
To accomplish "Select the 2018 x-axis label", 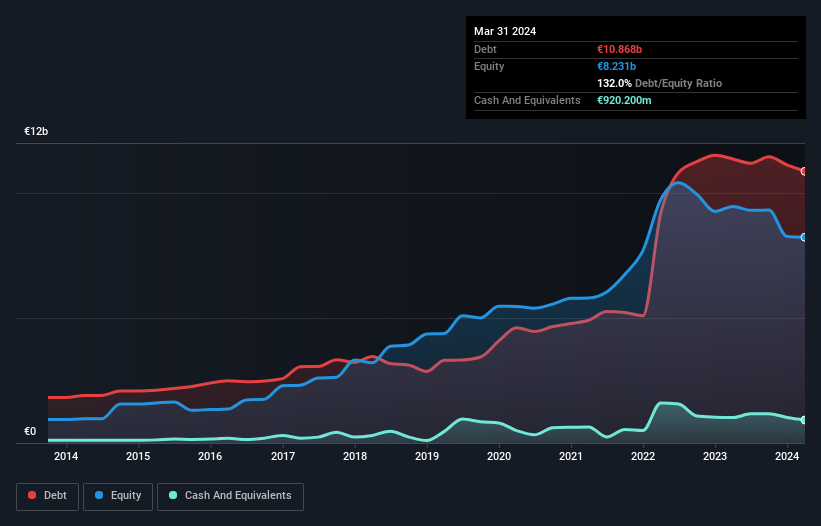I will click(355, 456).
